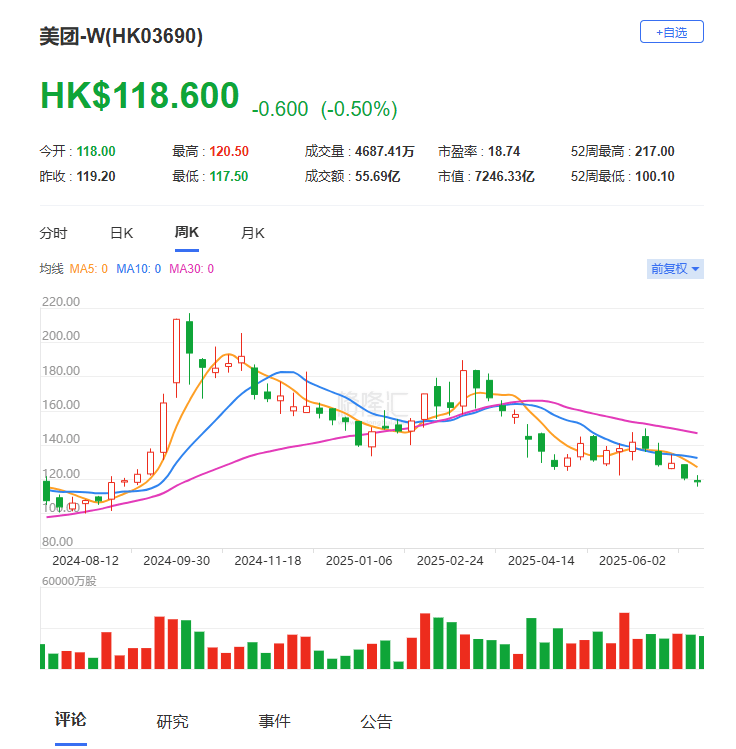Click the 200.00 price axis label
This screenshot has height=749, width=736.
61,336
